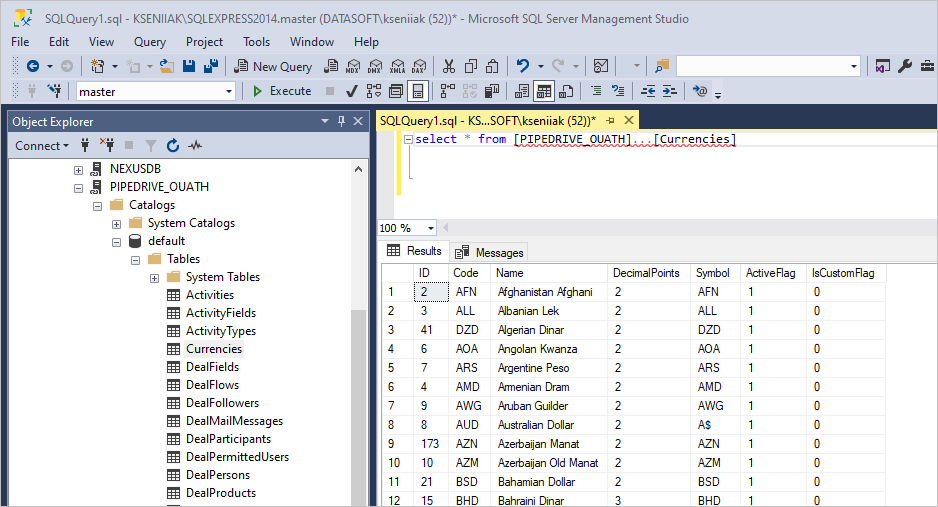This screenshot has width=938, height=507.
Task: Open a DMX query icon
Action: [375, 66]
